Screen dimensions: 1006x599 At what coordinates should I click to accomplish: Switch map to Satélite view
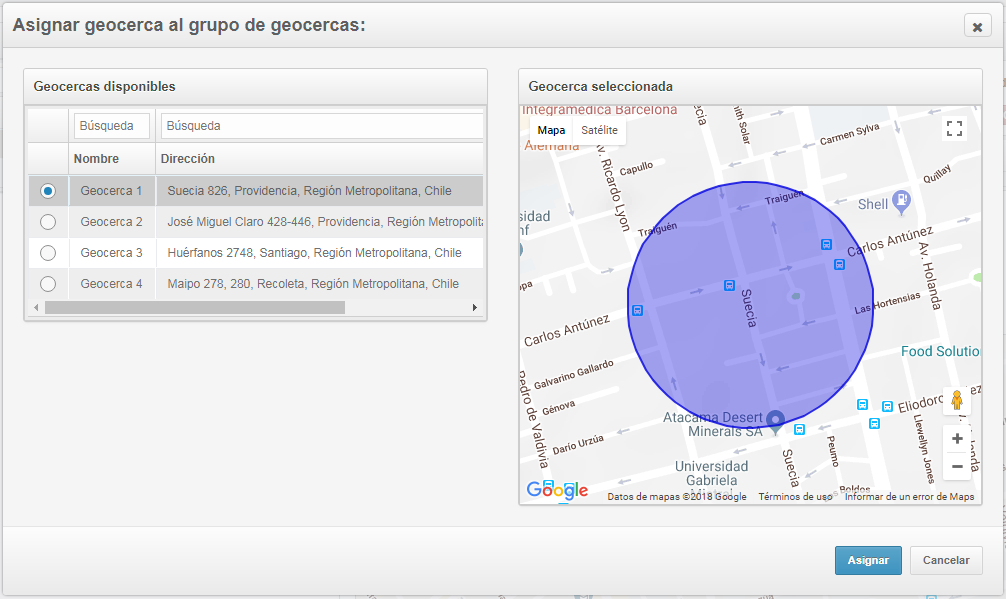[x=599, y=131]
